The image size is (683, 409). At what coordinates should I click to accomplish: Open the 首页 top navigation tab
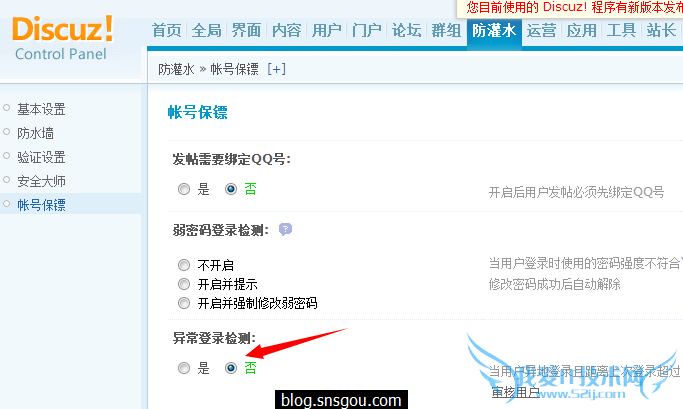166,30
